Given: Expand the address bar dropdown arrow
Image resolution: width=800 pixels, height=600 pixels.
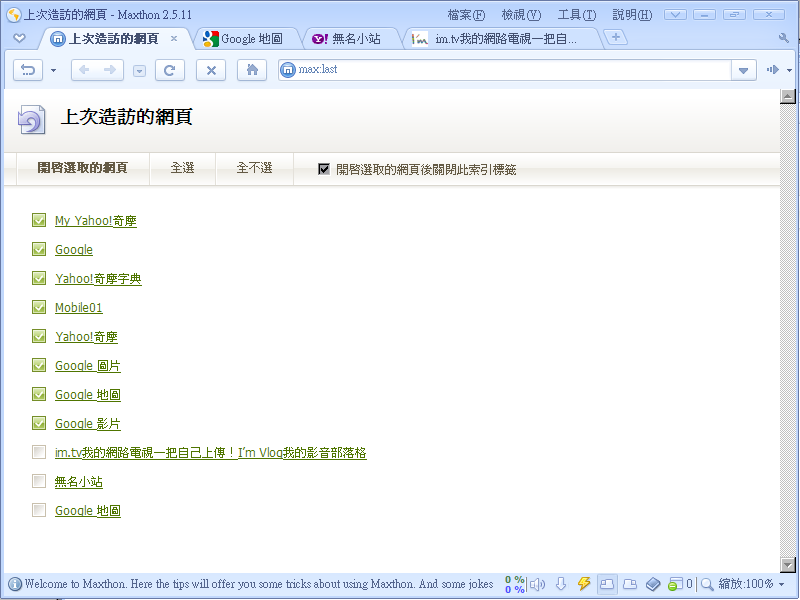Looking at the screenshot, I should point(743,70).
